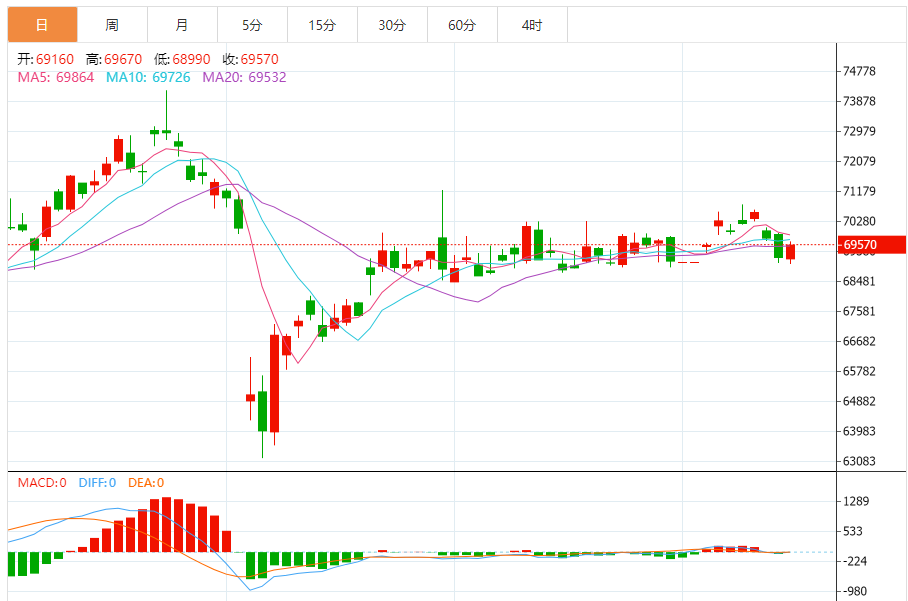Click the red 69570 current price tag

click(872, 244)
